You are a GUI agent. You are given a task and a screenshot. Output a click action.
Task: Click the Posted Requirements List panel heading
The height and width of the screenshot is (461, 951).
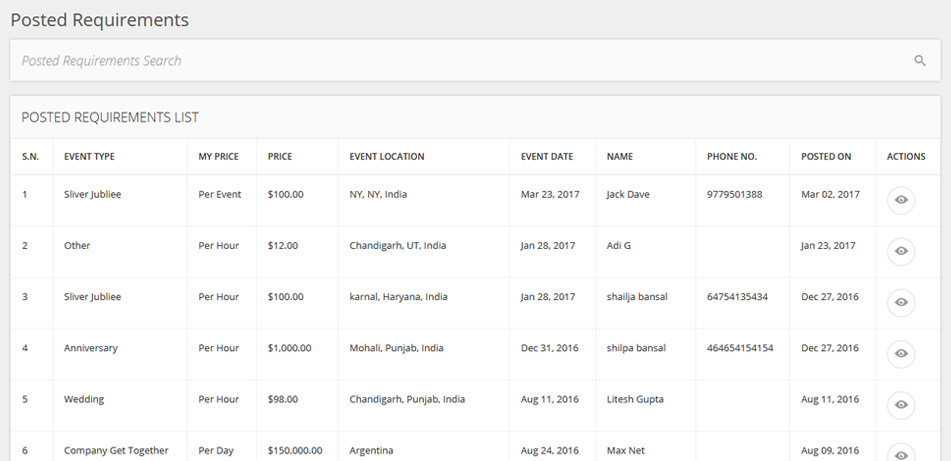(x=110, y=117)
